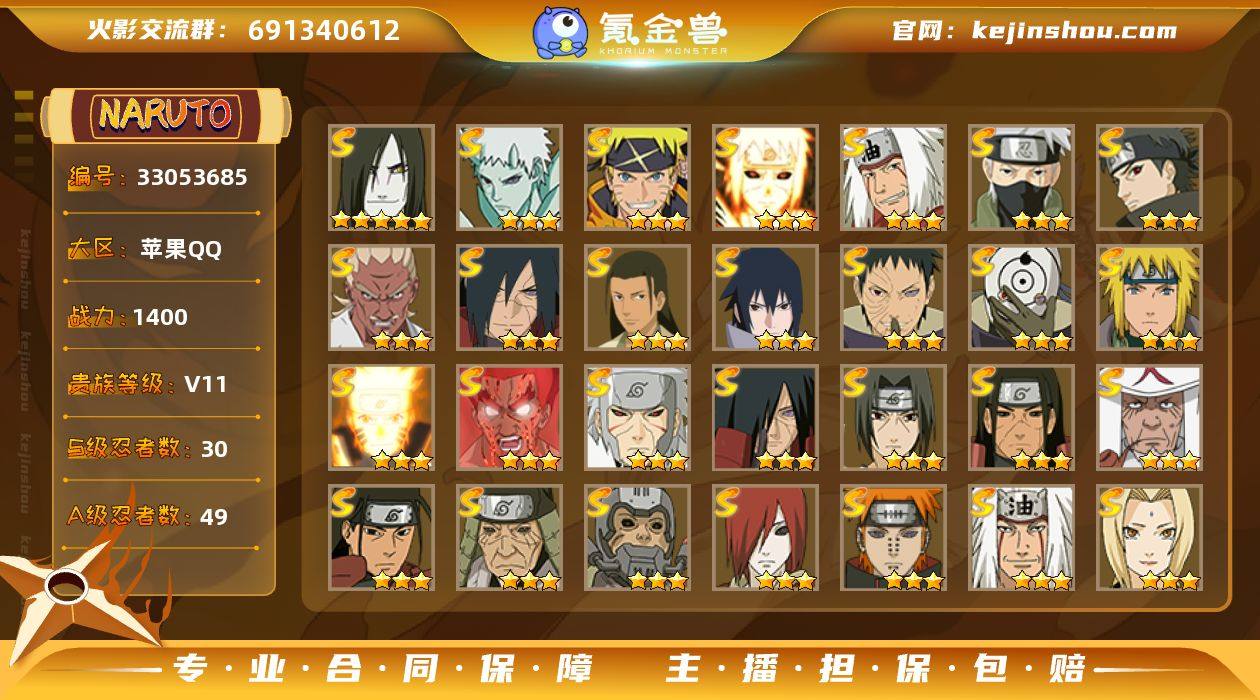
Task: Click the V11 noble level value
Action: [206, 384]
